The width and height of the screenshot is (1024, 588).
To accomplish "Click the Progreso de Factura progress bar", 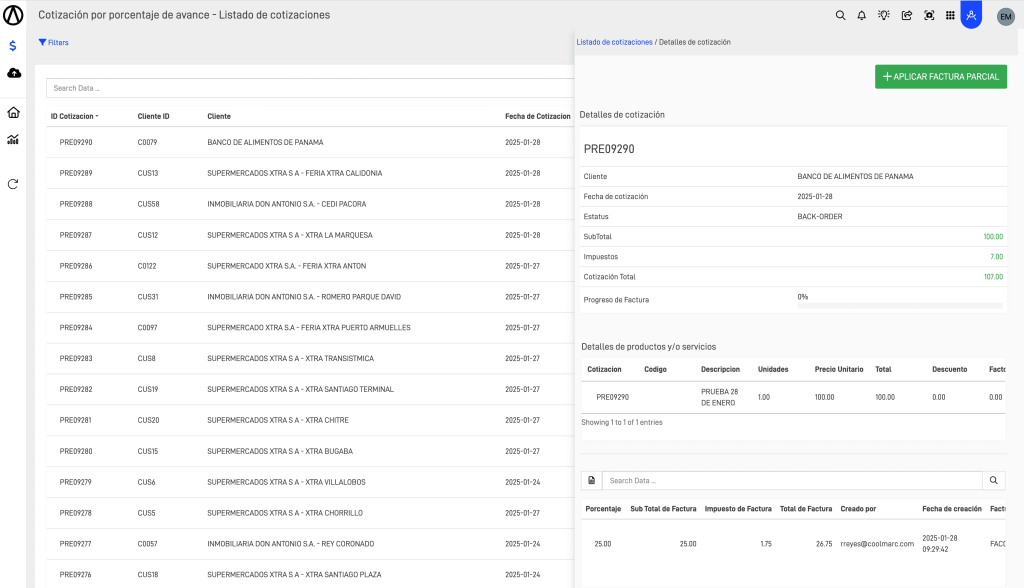I will point(900,306).
